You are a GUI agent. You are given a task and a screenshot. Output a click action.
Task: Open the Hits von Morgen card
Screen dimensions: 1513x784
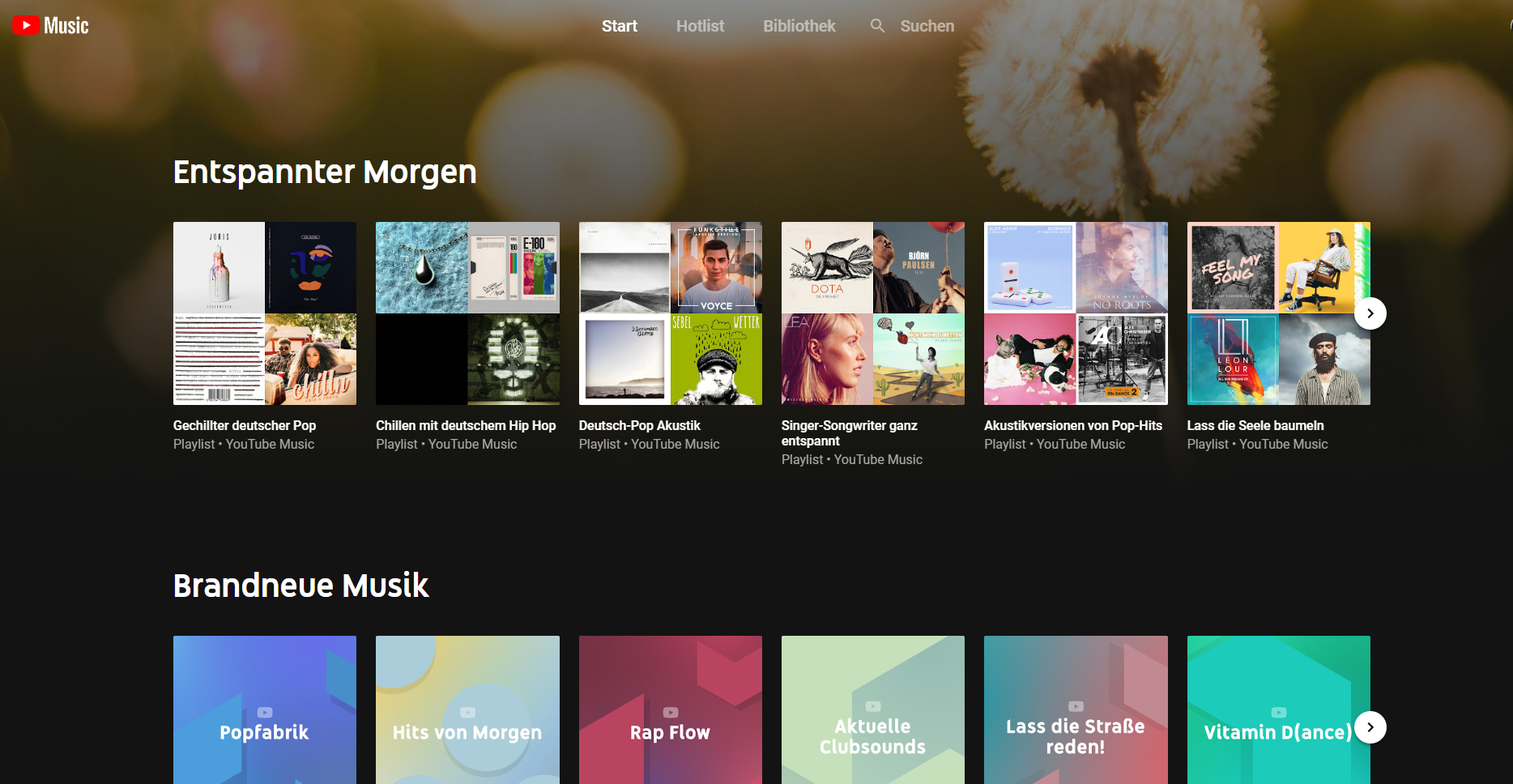pos(467,709)
